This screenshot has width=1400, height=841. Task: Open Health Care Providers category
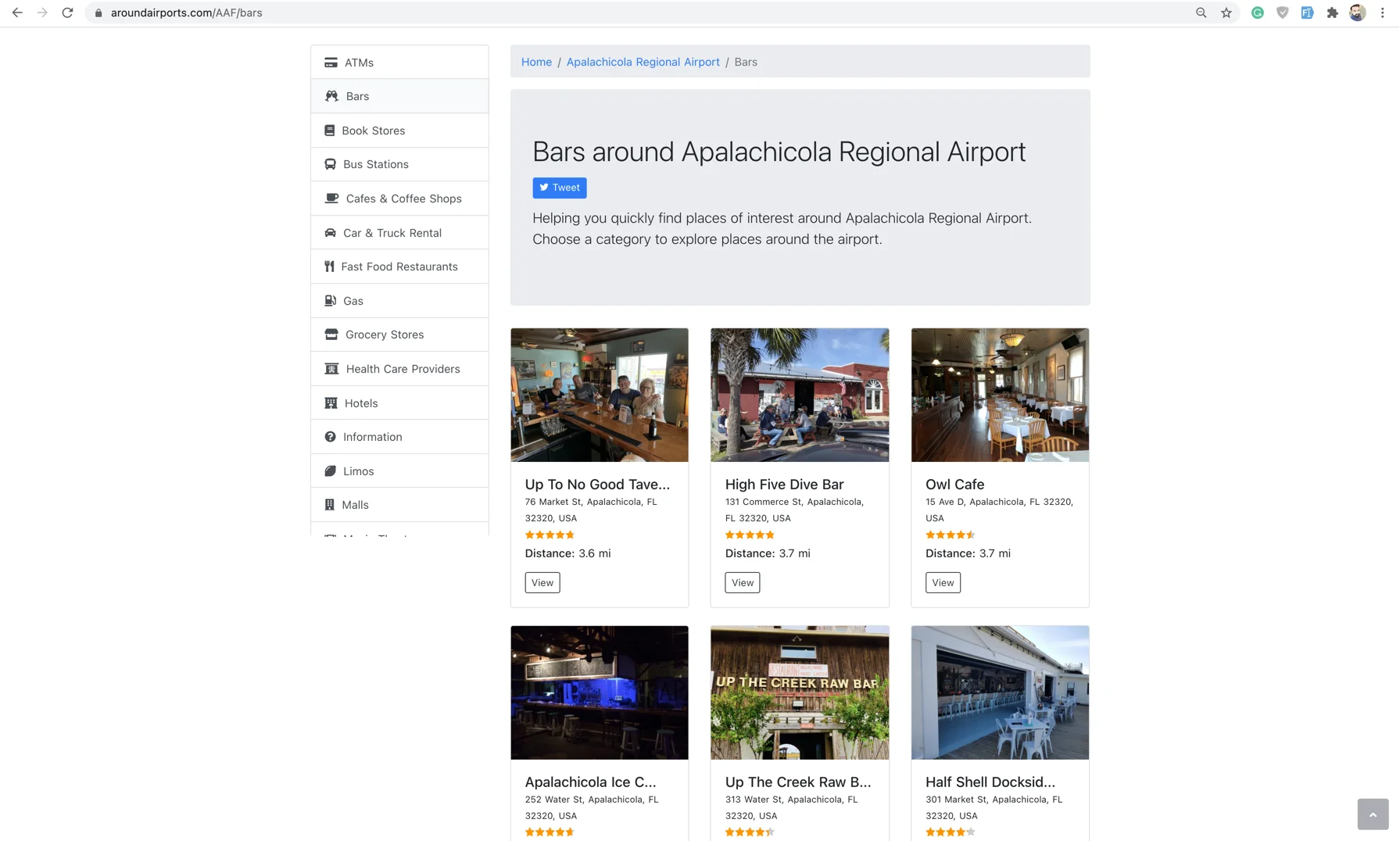[399, 369]
